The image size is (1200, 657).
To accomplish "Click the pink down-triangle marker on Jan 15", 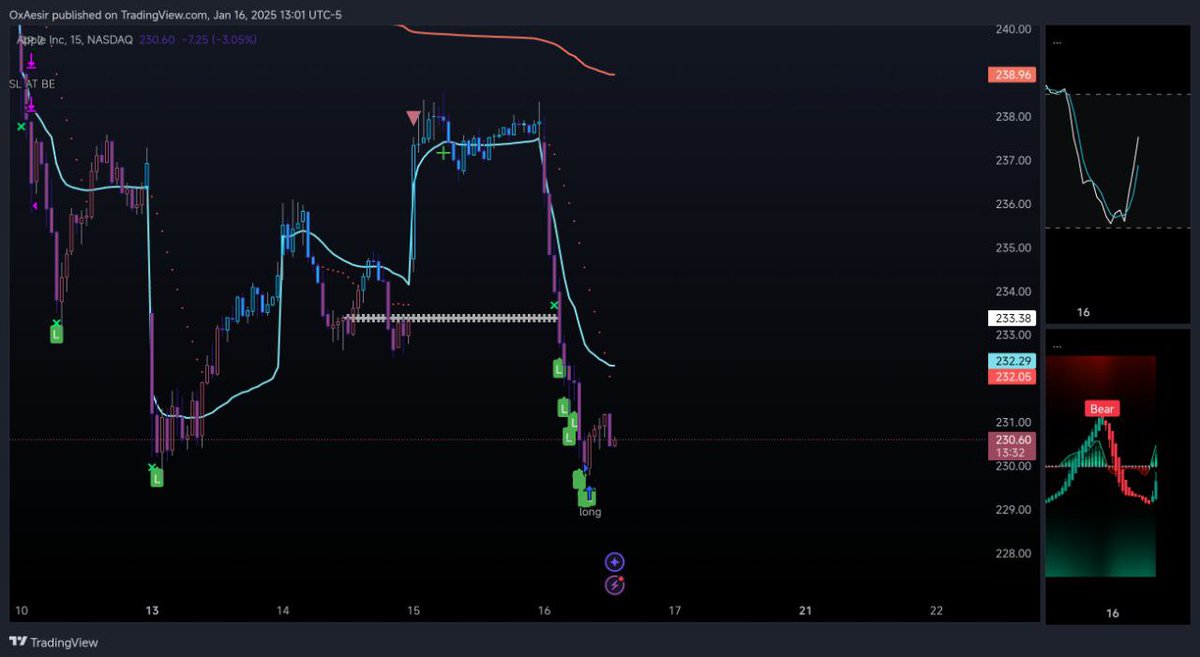I will coord(414,118).
